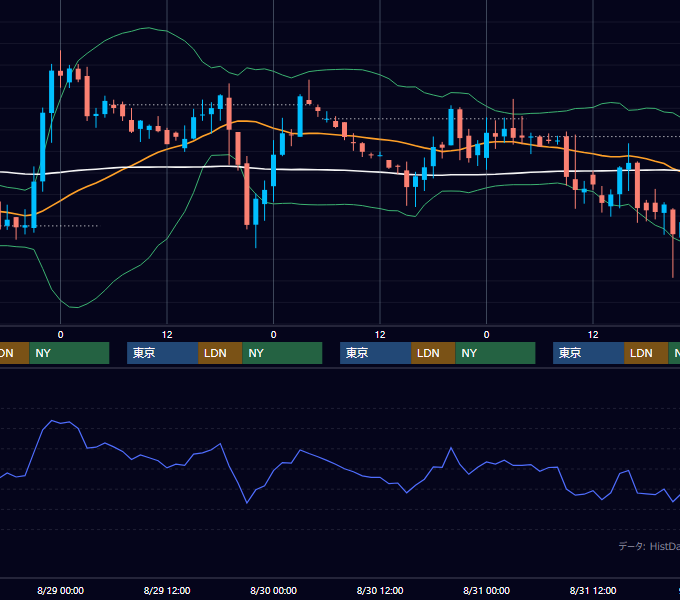
Task: Select the 東京 session block on 8/30
Action: tap(376, 353)
